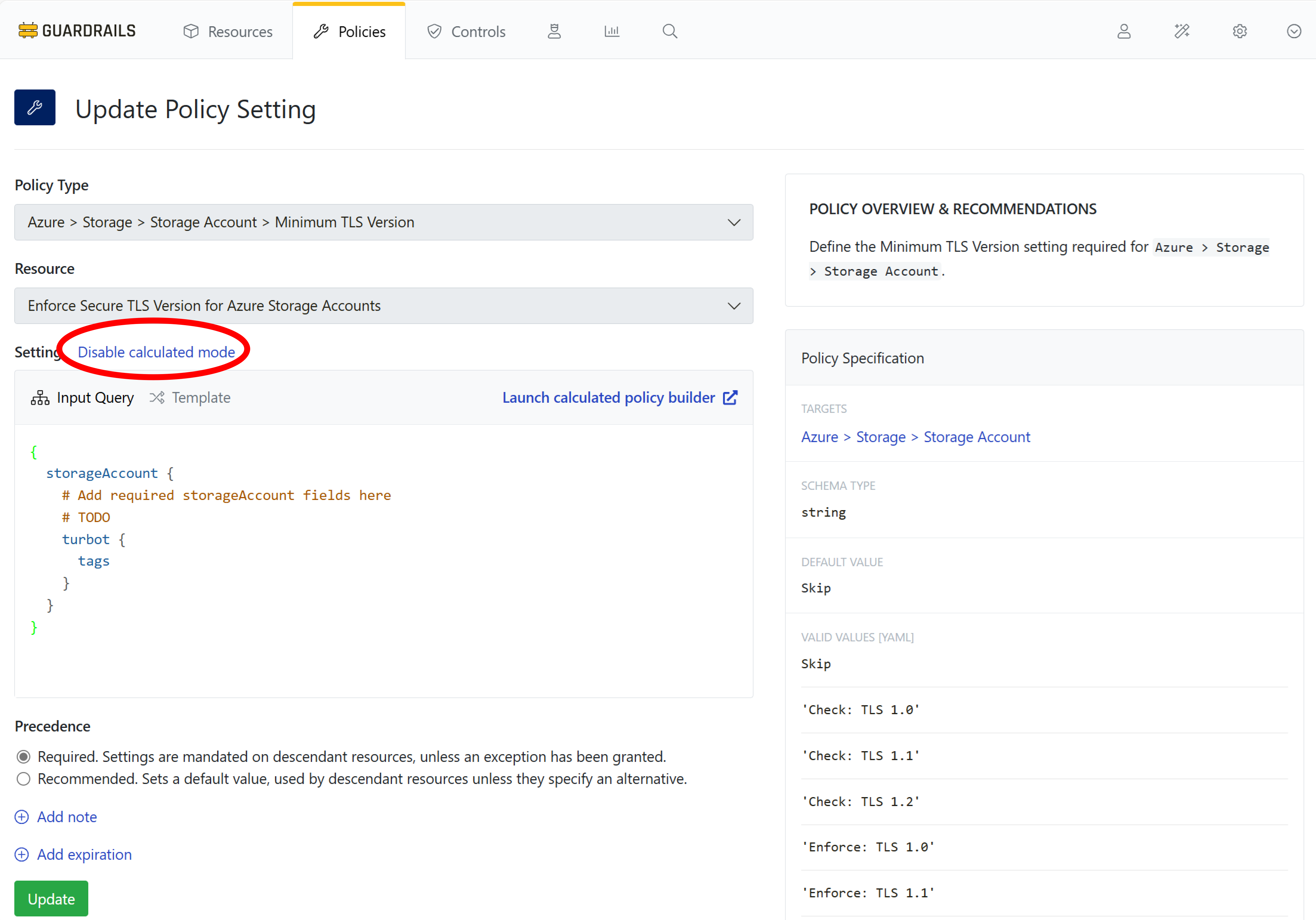The height and width of the screenshot is (920, 1316).
Task: Click the green Update button
Action: pyautogui.click(x=51, y=898)
